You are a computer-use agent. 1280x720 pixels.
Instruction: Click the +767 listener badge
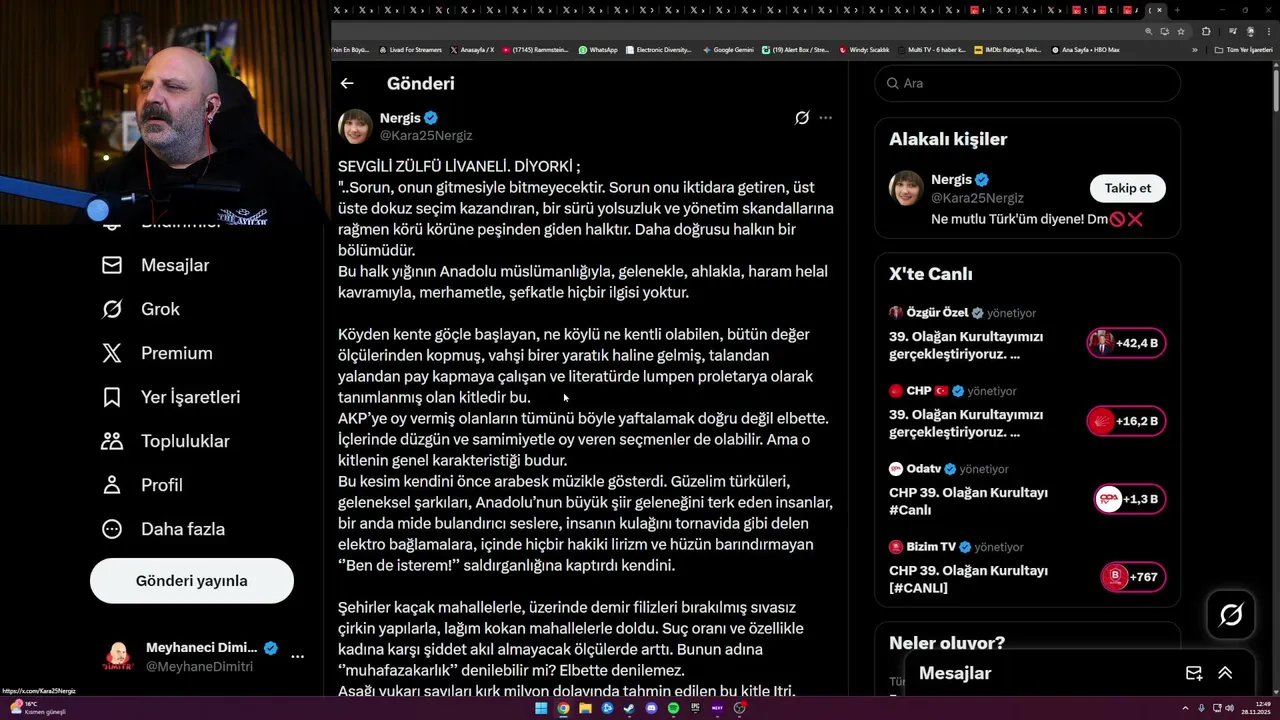[1133, 577]
